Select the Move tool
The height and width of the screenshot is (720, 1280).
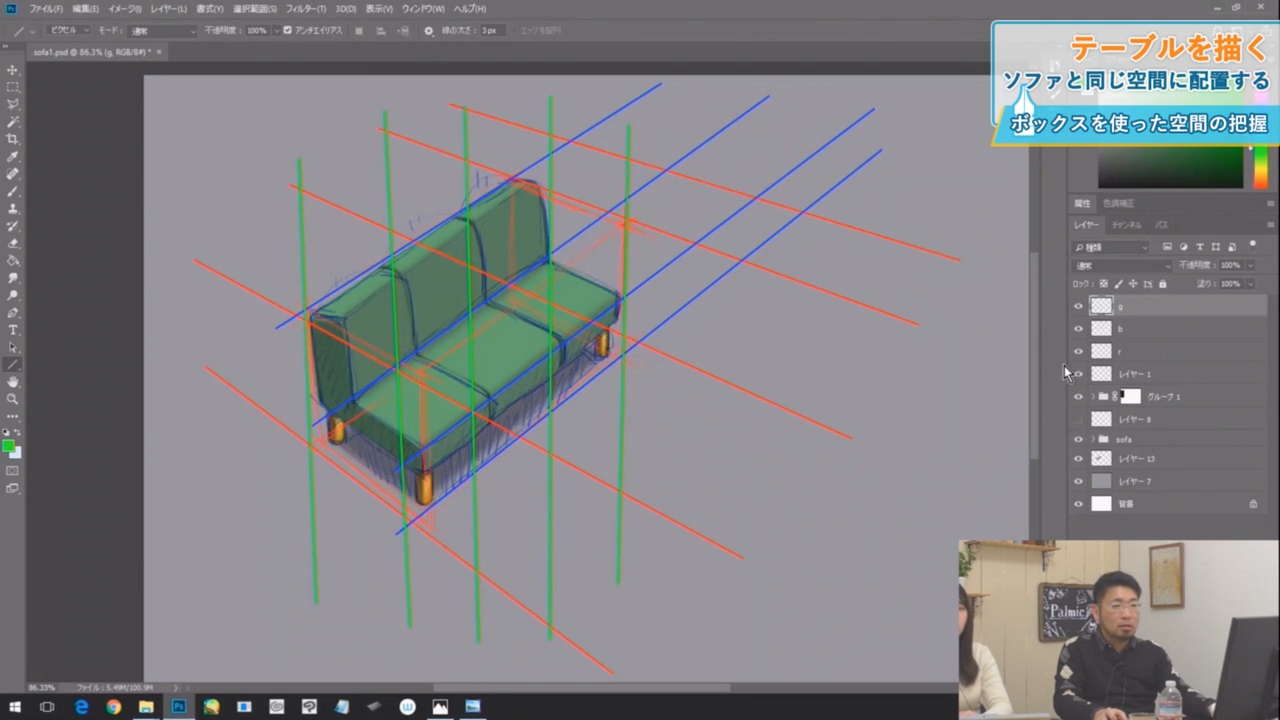(13, 70)
